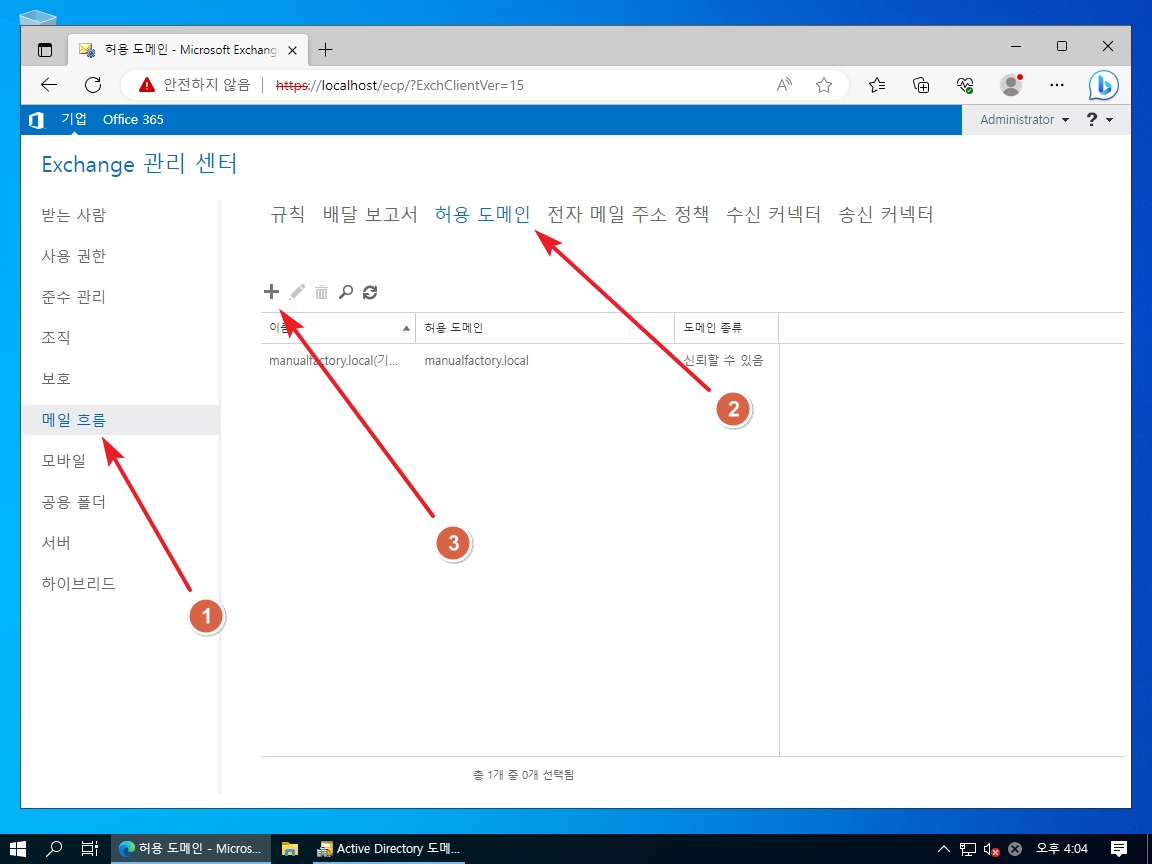Open notification center icon

[x=1118, y=849]
